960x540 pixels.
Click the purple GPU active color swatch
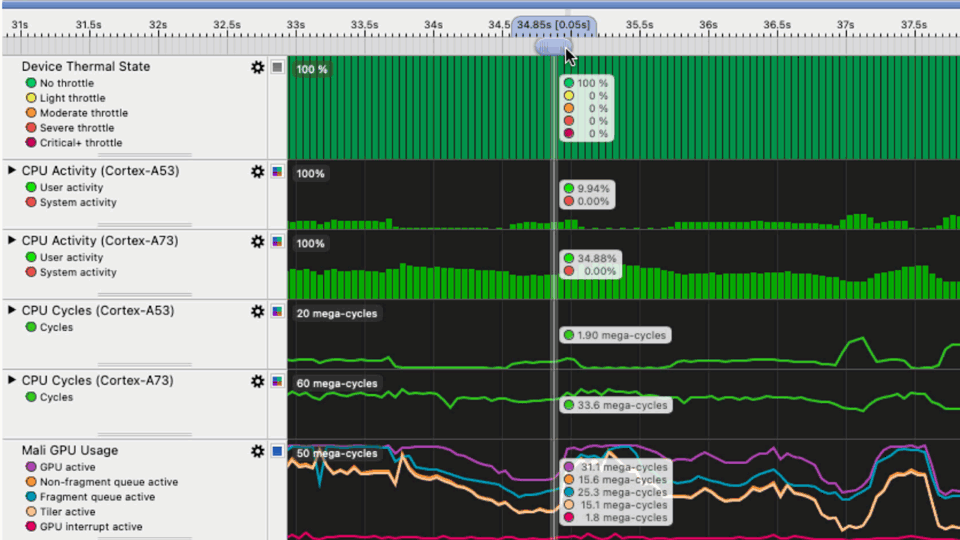tap(30, 467)
